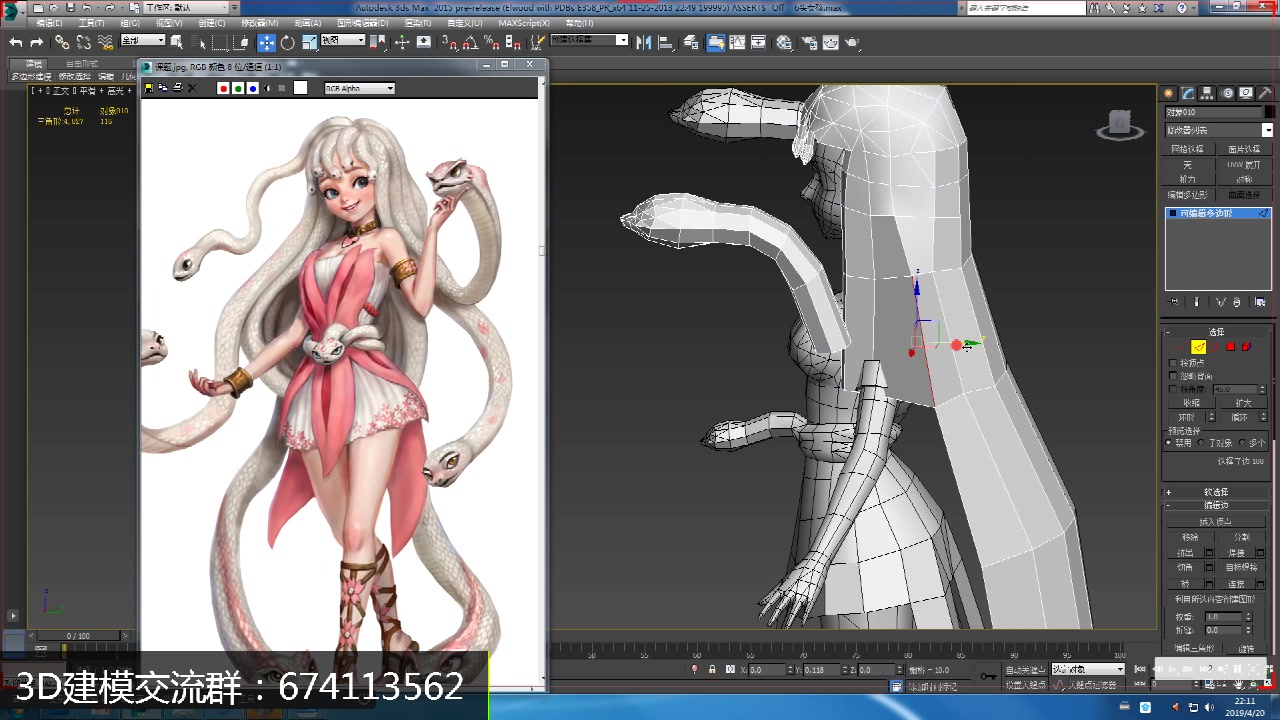The image size is (1280, 720).
Task: Pick the Rectangular Selection Region tool
Action: click(x=220, y=42)
